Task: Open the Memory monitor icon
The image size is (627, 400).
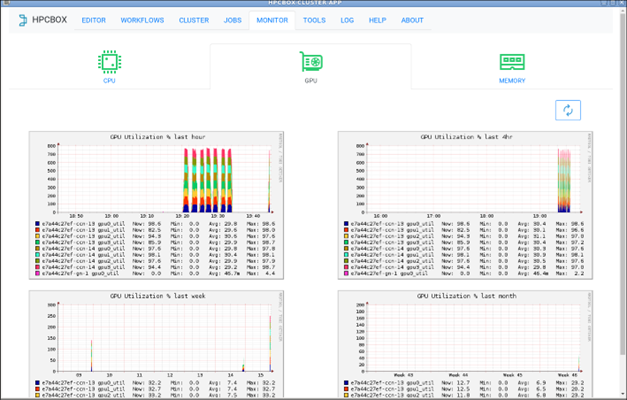Action: 512,62
